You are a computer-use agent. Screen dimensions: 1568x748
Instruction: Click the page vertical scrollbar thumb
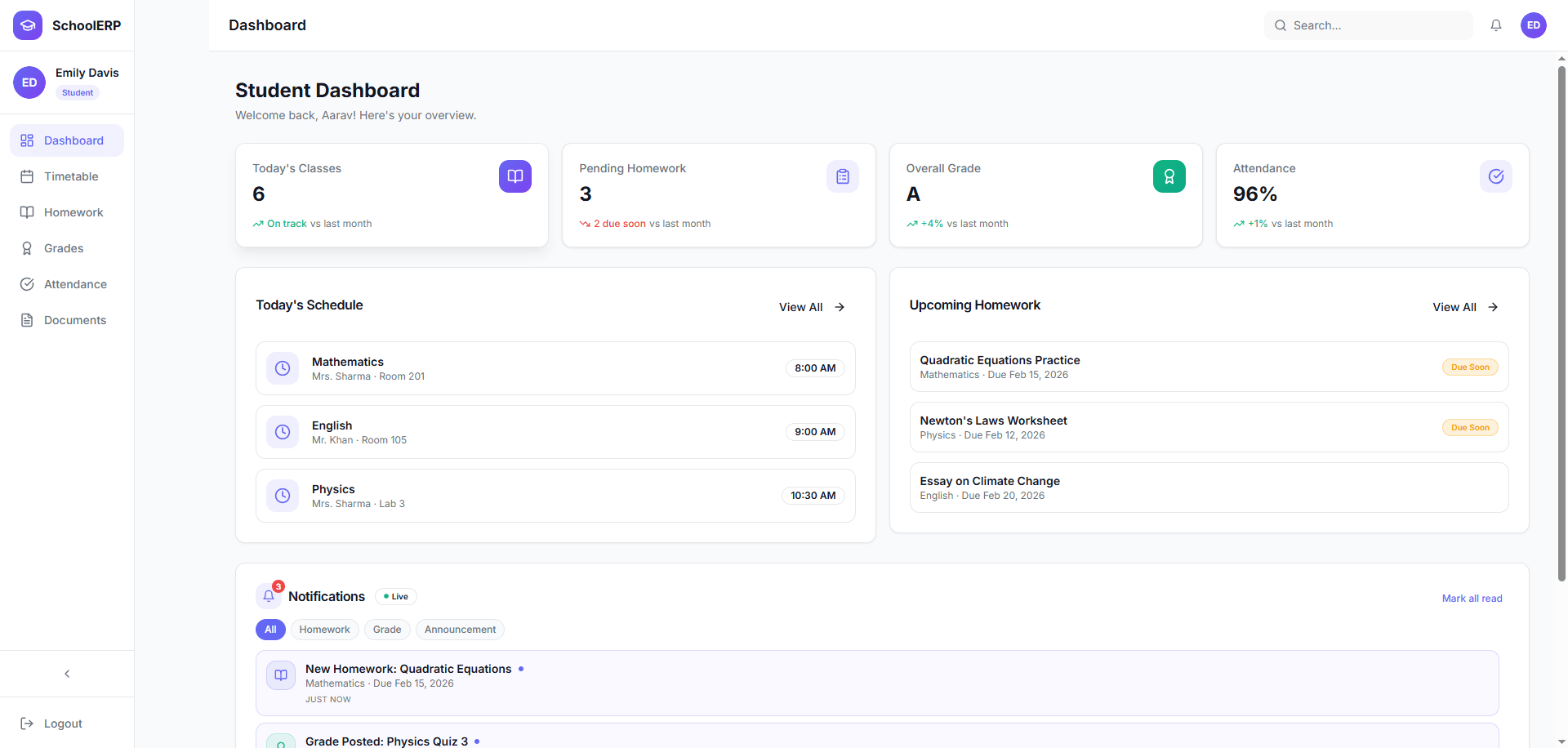click(x=1561, y=323)
